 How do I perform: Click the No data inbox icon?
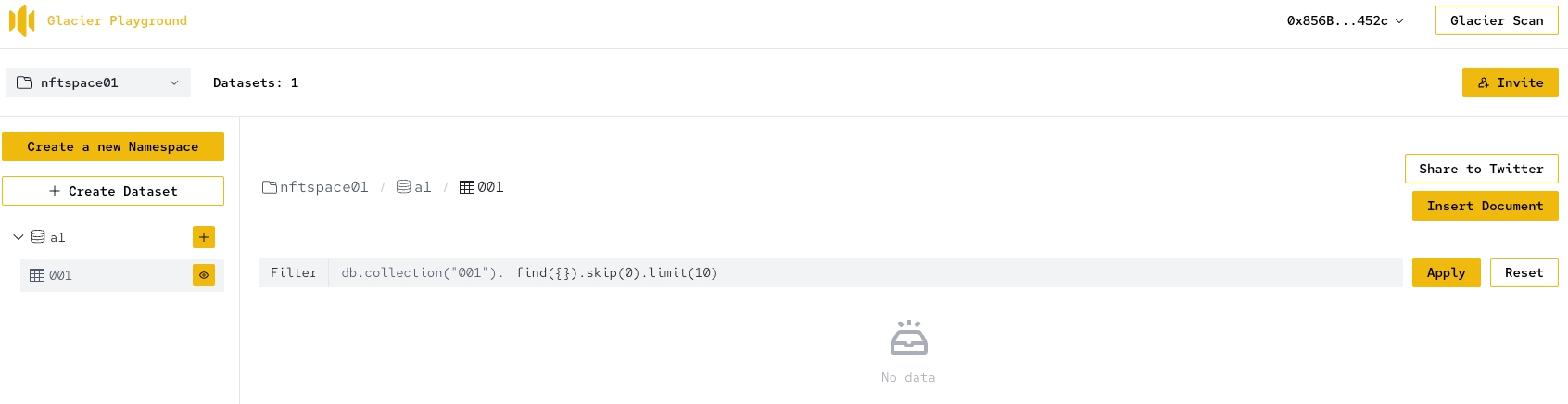[x=908, y=338]
